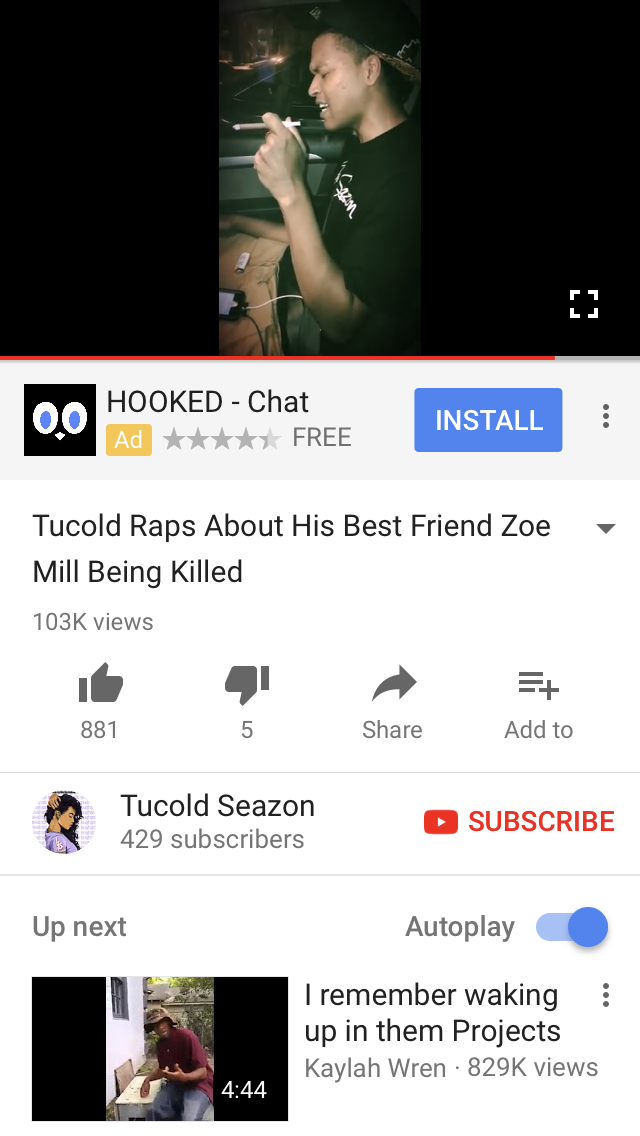Click the Share arrow icon
This screenshot has height=1136, width=640.
coord(394,684)
